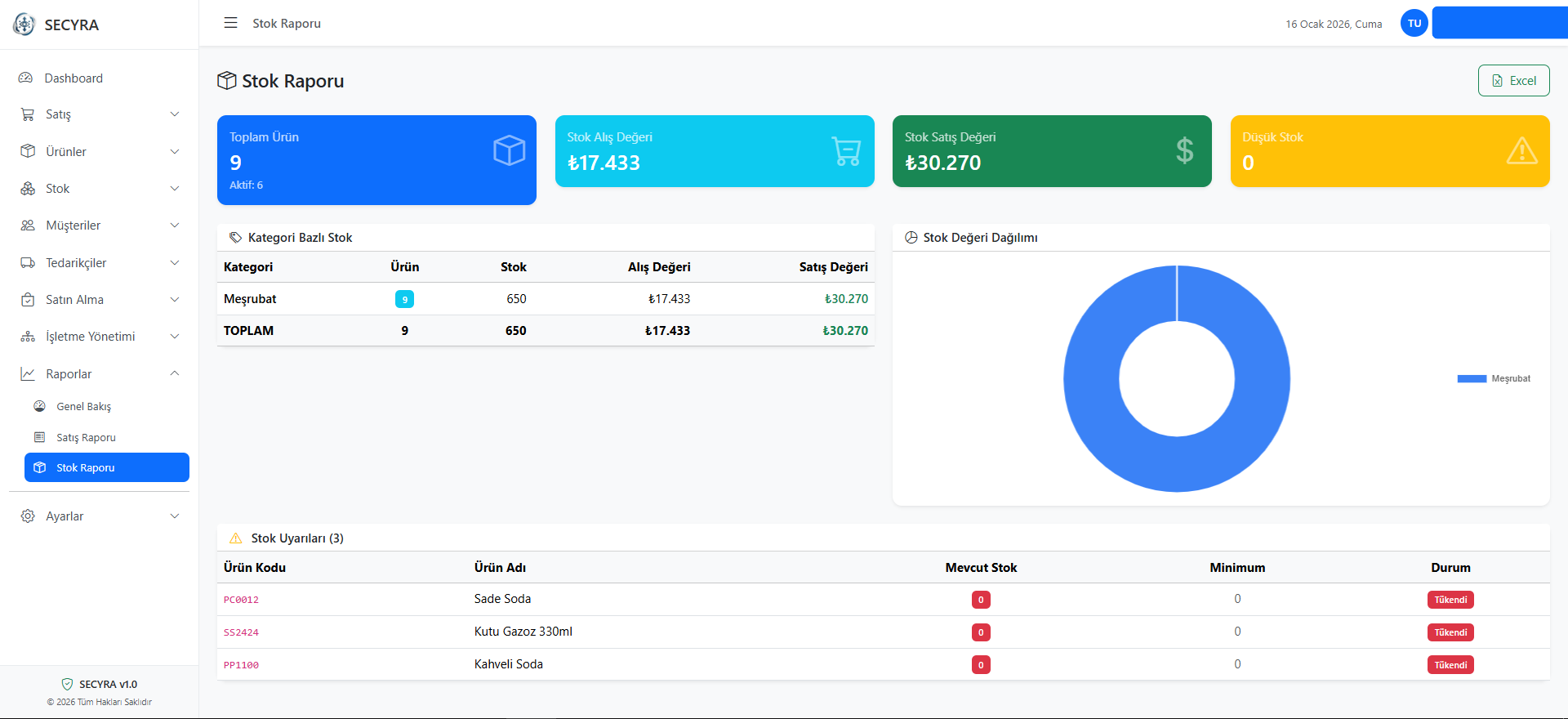Click the hamburger menu icon
The image size is (1568, 719).
[230, 23]
